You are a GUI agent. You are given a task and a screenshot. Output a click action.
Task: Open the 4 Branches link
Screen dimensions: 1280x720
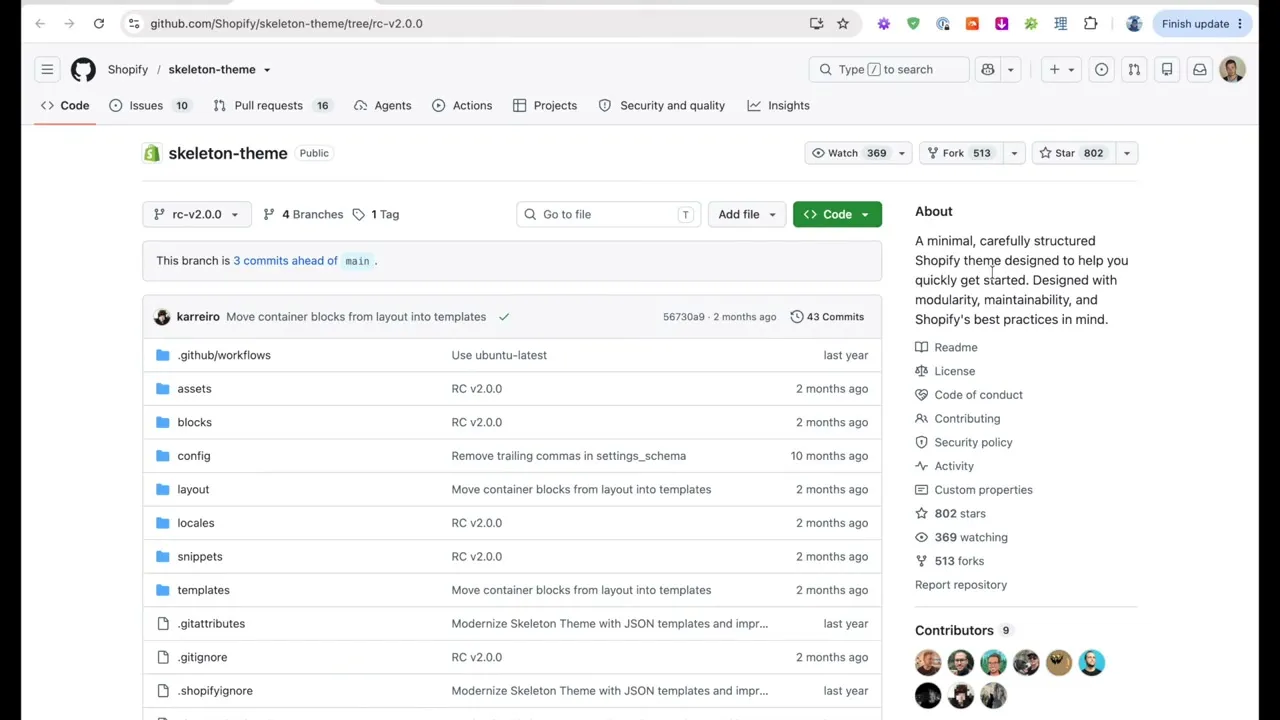pyautogui.click(x=303, y=214)
